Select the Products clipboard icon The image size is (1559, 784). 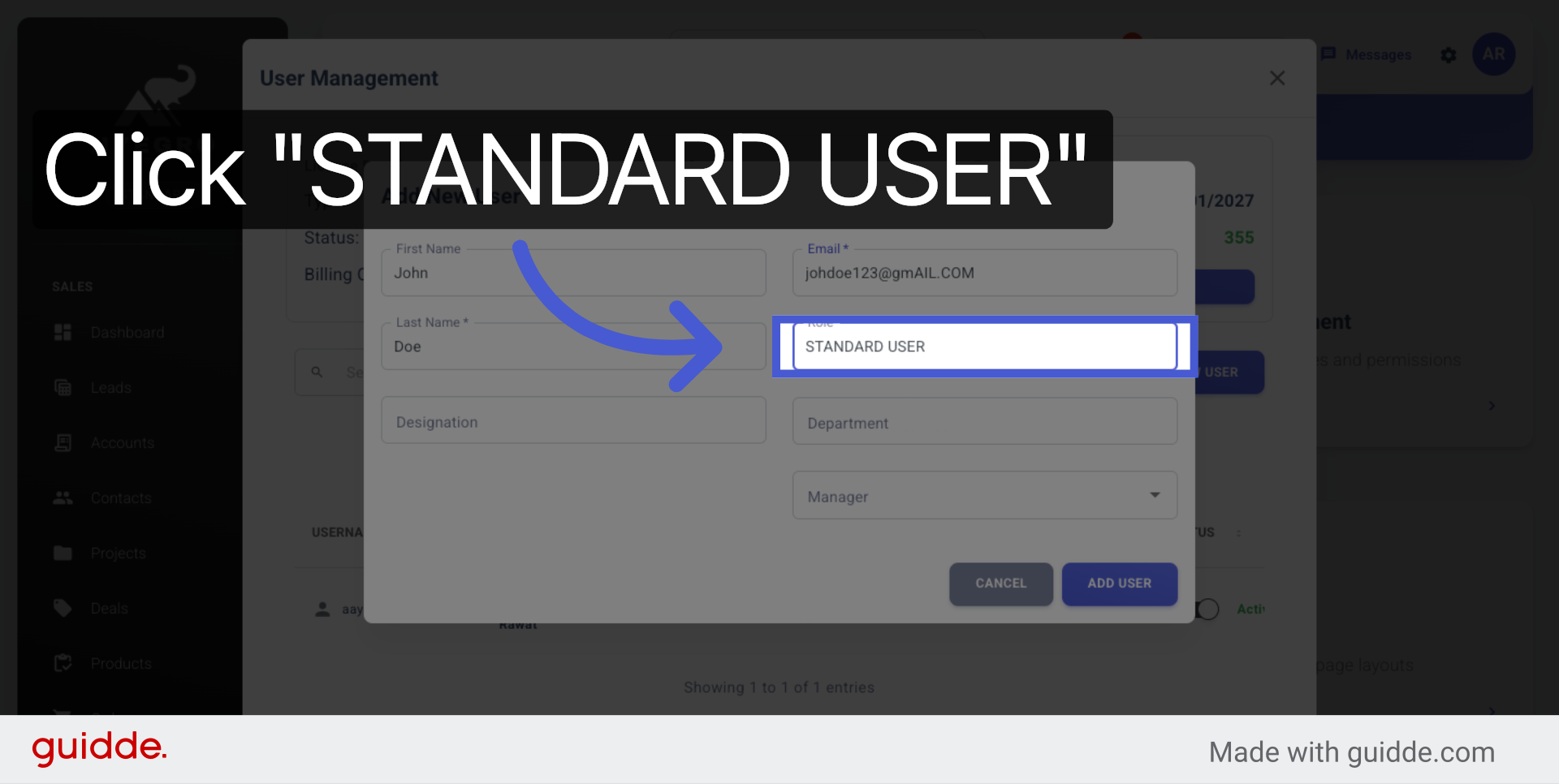point(63,663)
